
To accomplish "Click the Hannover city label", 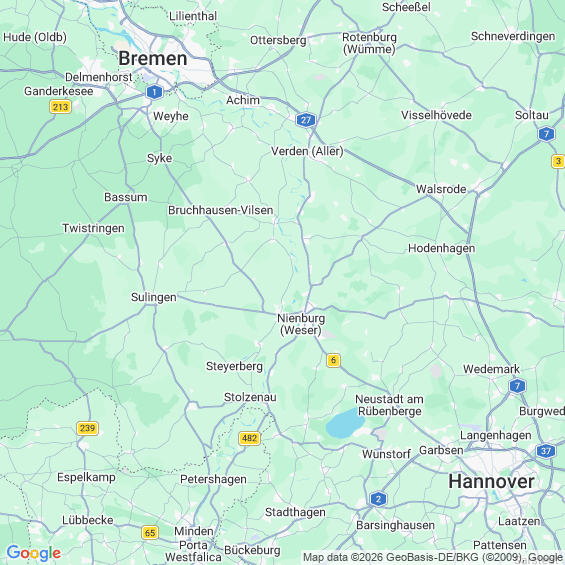I will point(491,481).
